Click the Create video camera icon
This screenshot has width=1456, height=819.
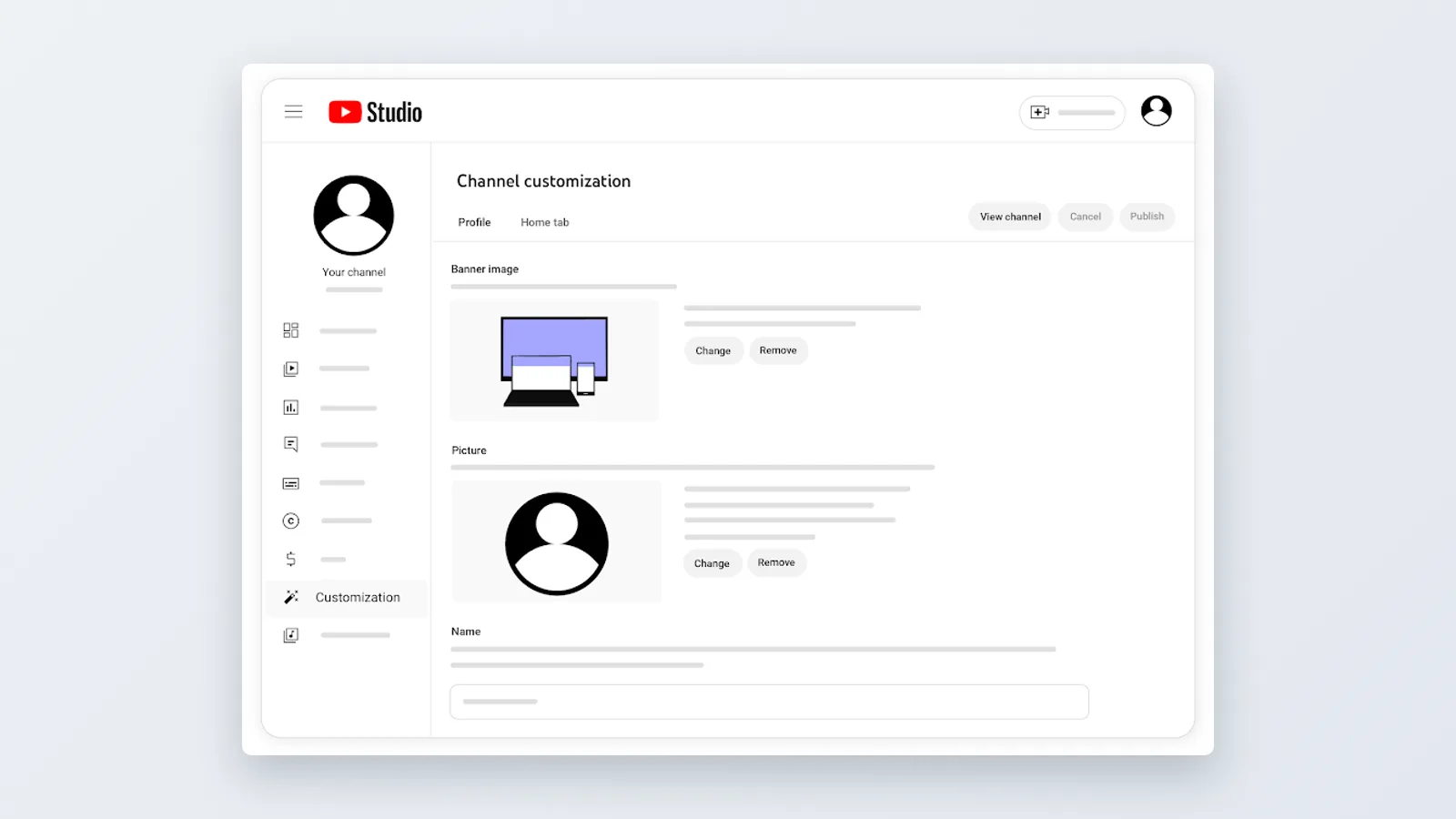[1039, 112]
